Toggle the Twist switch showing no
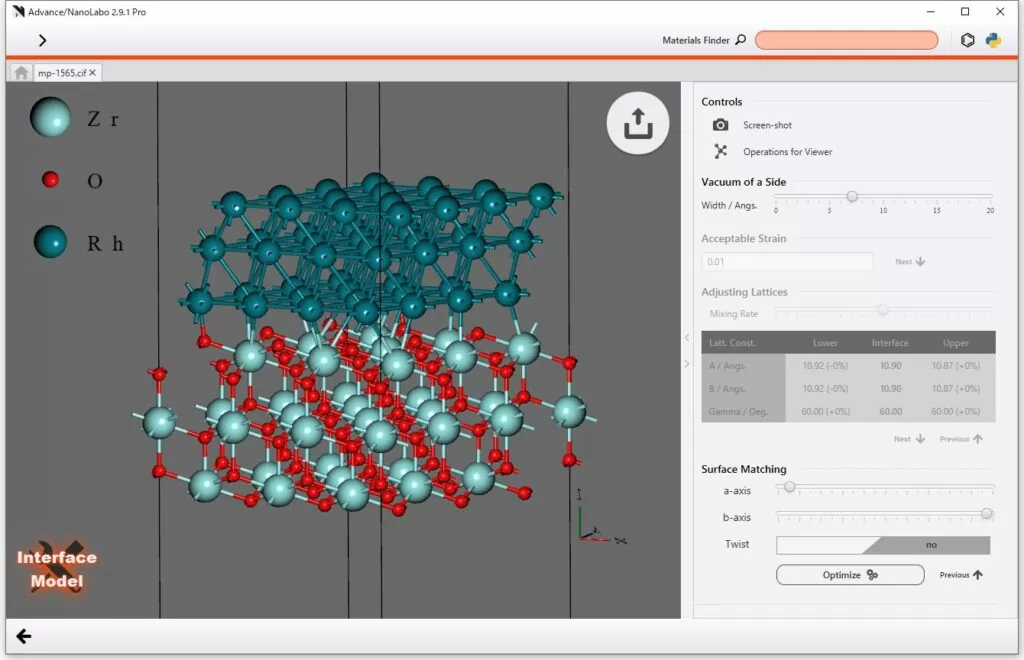The width and height of the screenshot is (1024, 660). click(x=883, y=545)
